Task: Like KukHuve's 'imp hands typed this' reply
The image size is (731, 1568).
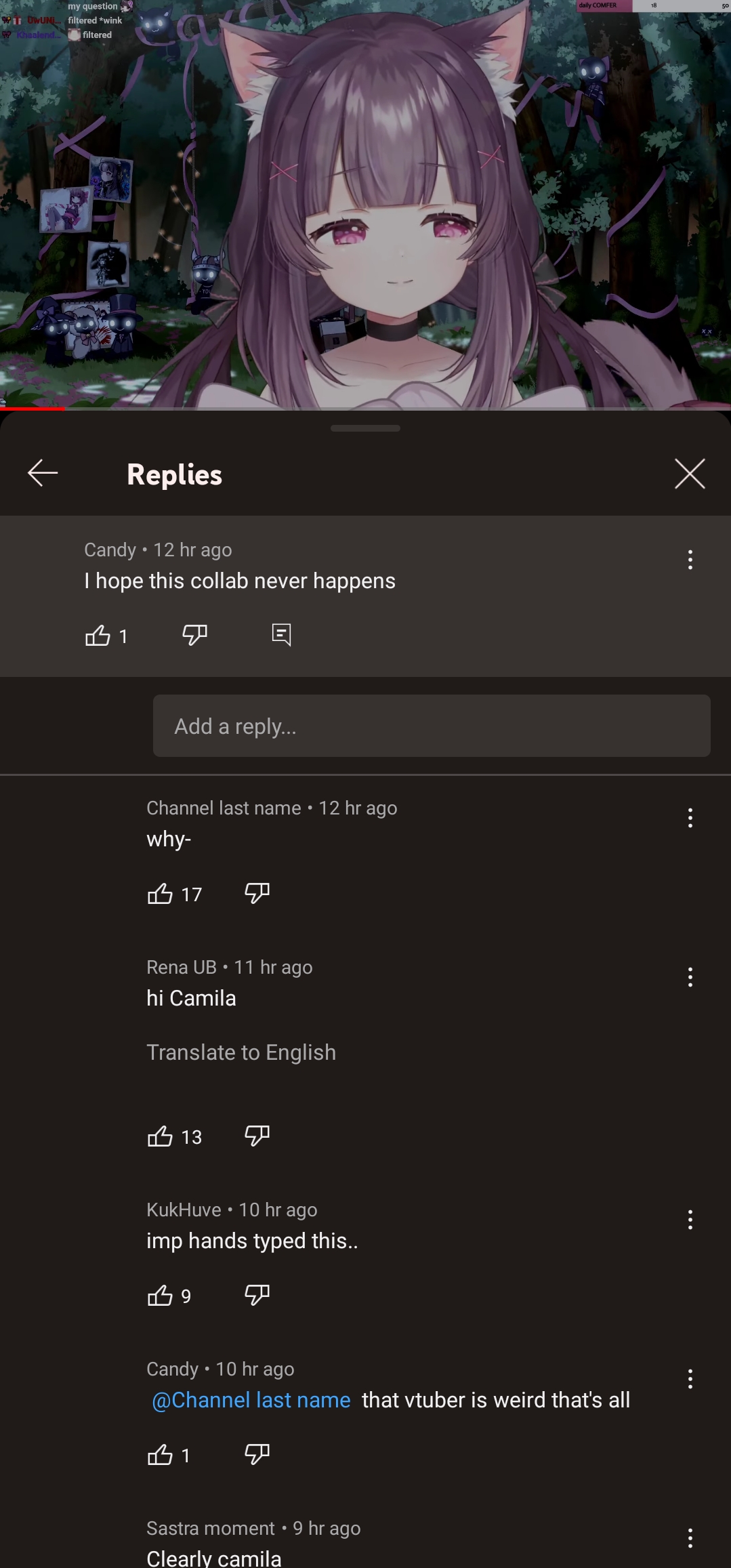Action: point(161,1296)
